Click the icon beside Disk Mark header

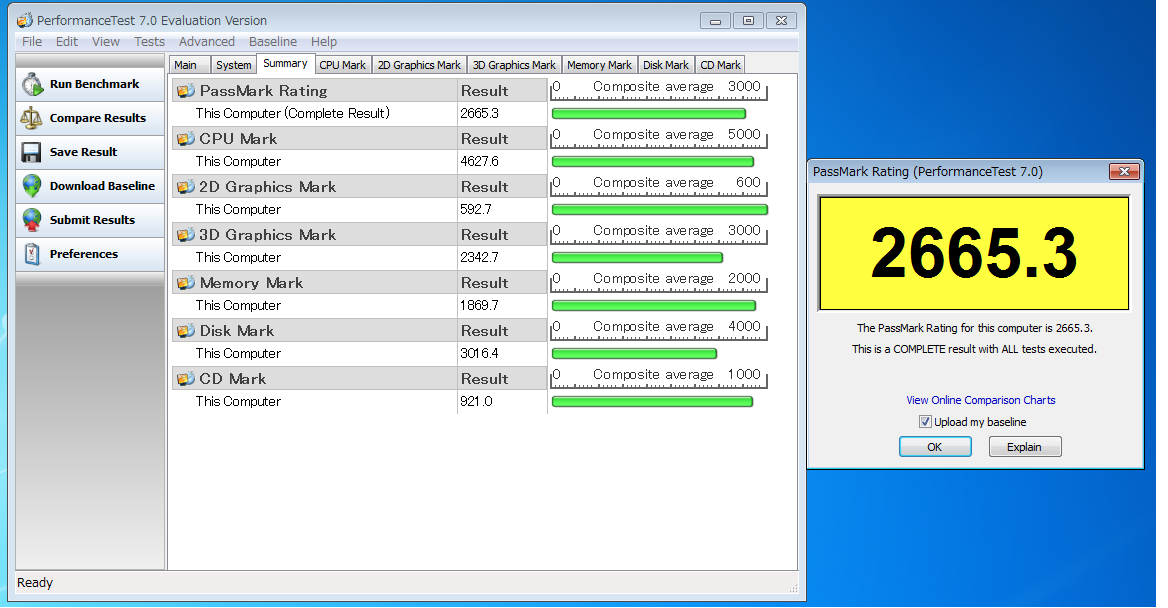185,331
